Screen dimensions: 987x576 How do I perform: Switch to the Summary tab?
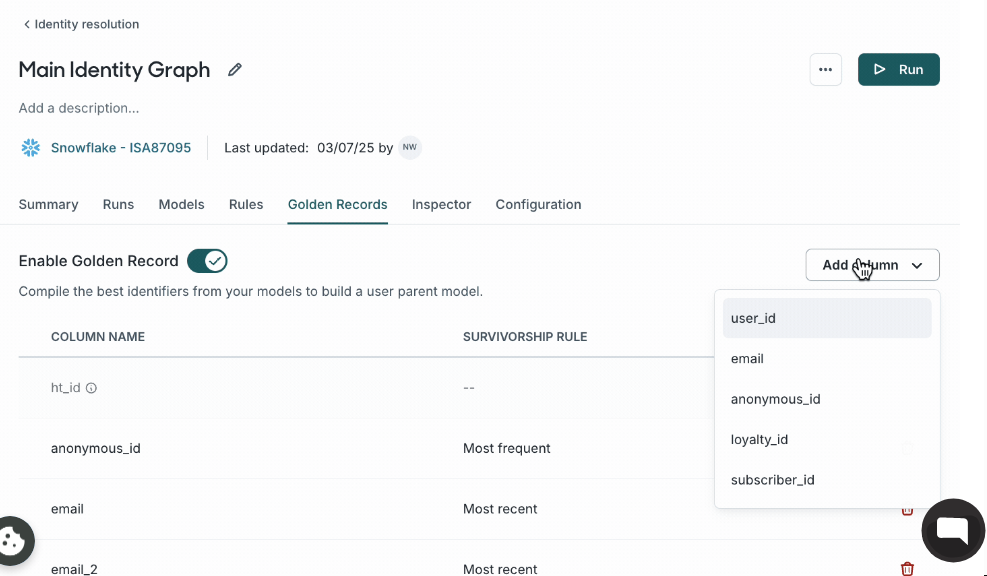(x=48, y=205)
